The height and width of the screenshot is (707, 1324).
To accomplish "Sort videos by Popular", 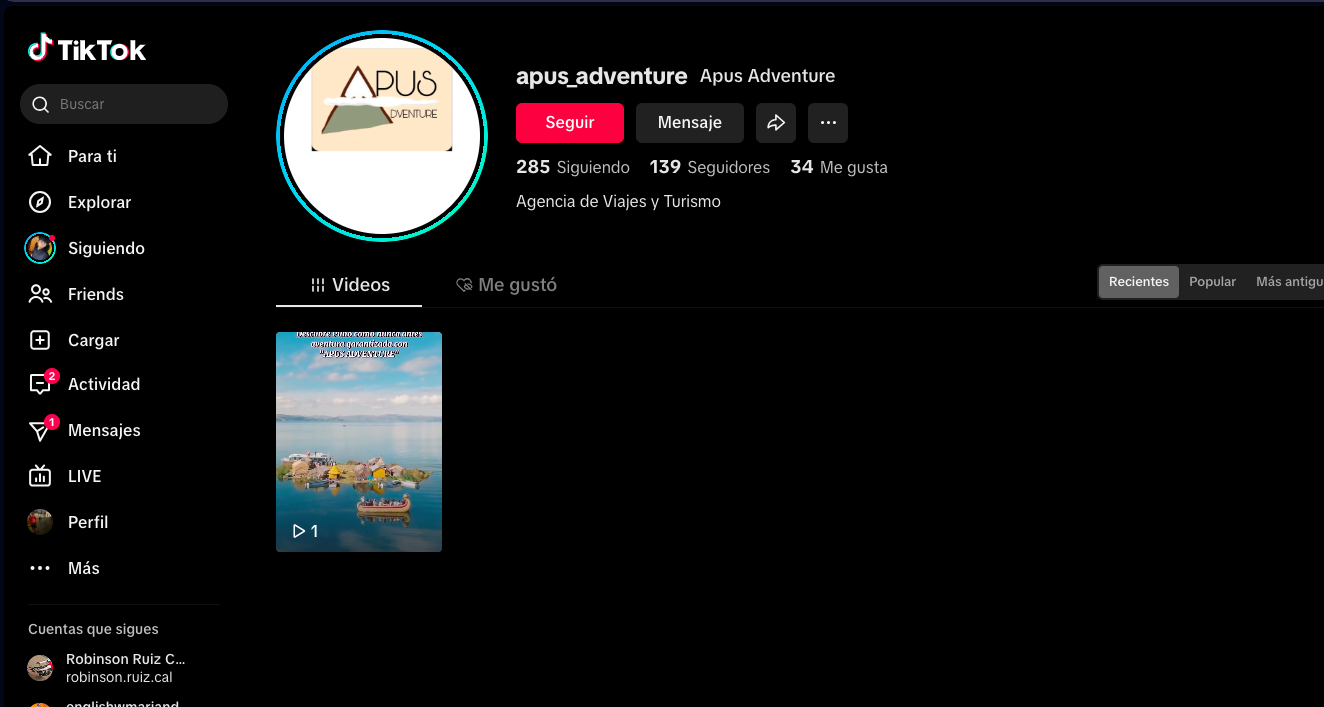I will click(1213, 282).
